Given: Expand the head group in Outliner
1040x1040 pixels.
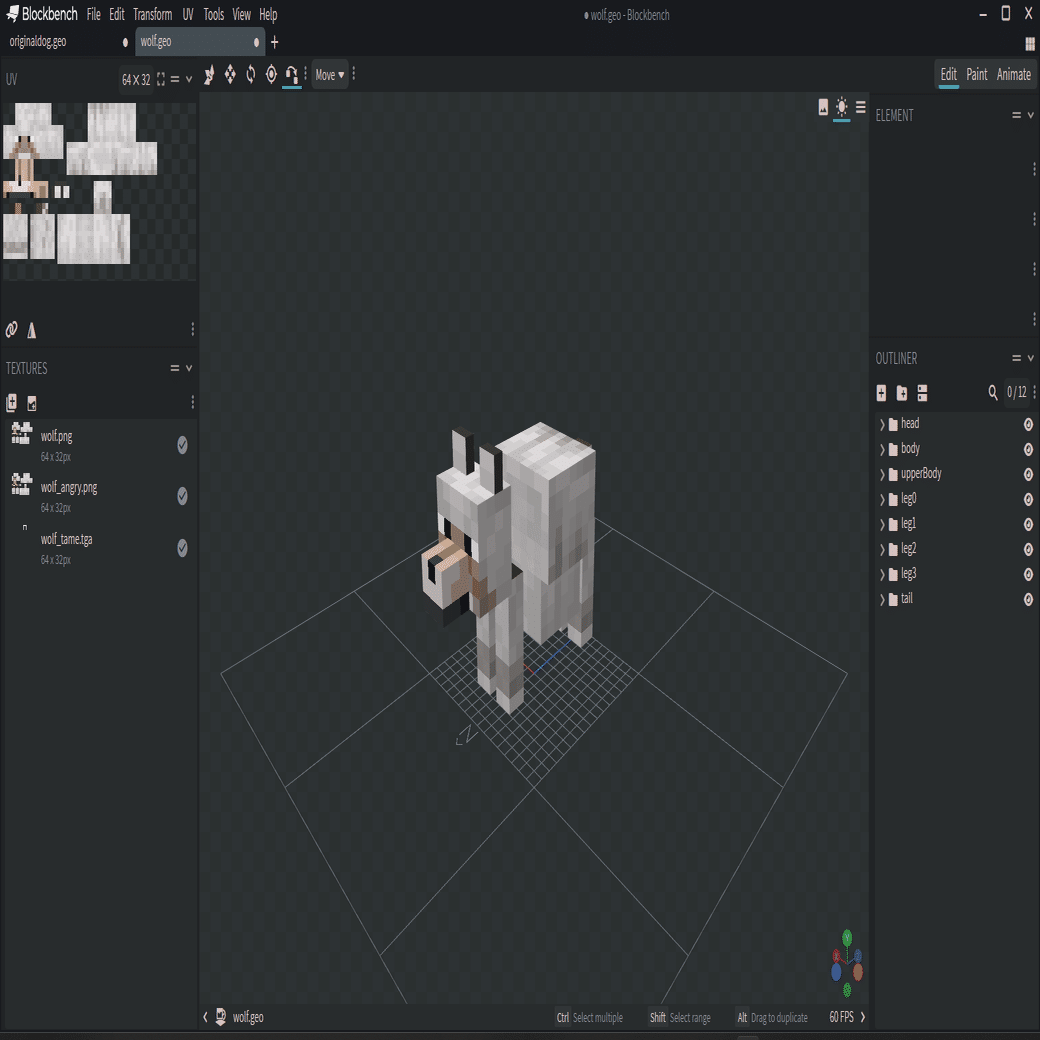Looking at the screenshot, I should [882, 424].
